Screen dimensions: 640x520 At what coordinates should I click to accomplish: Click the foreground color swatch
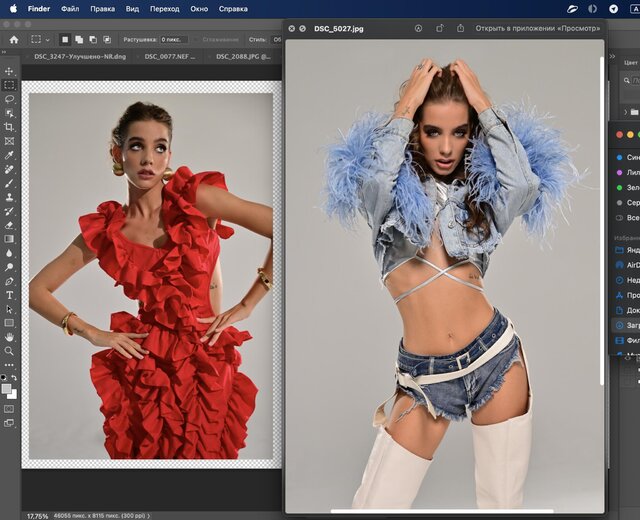(x=6, y=389)
